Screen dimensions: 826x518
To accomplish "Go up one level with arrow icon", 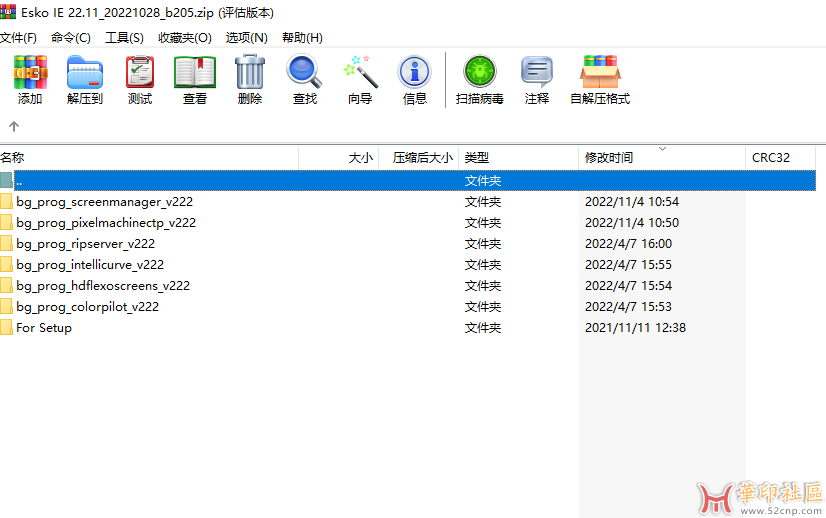I will point(14,126).
